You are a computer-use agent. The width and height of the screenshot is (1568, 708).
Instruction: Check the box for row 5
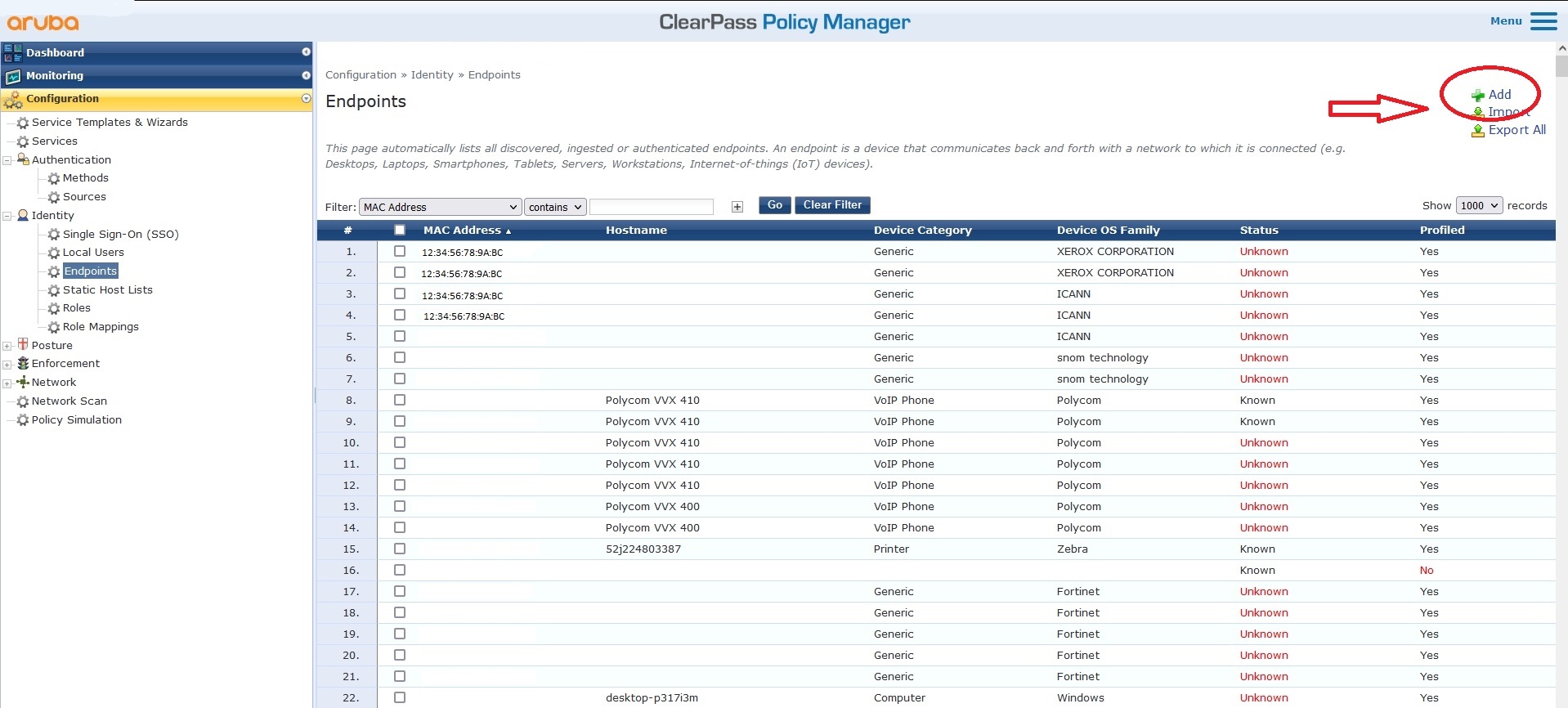tap(400, 336)
